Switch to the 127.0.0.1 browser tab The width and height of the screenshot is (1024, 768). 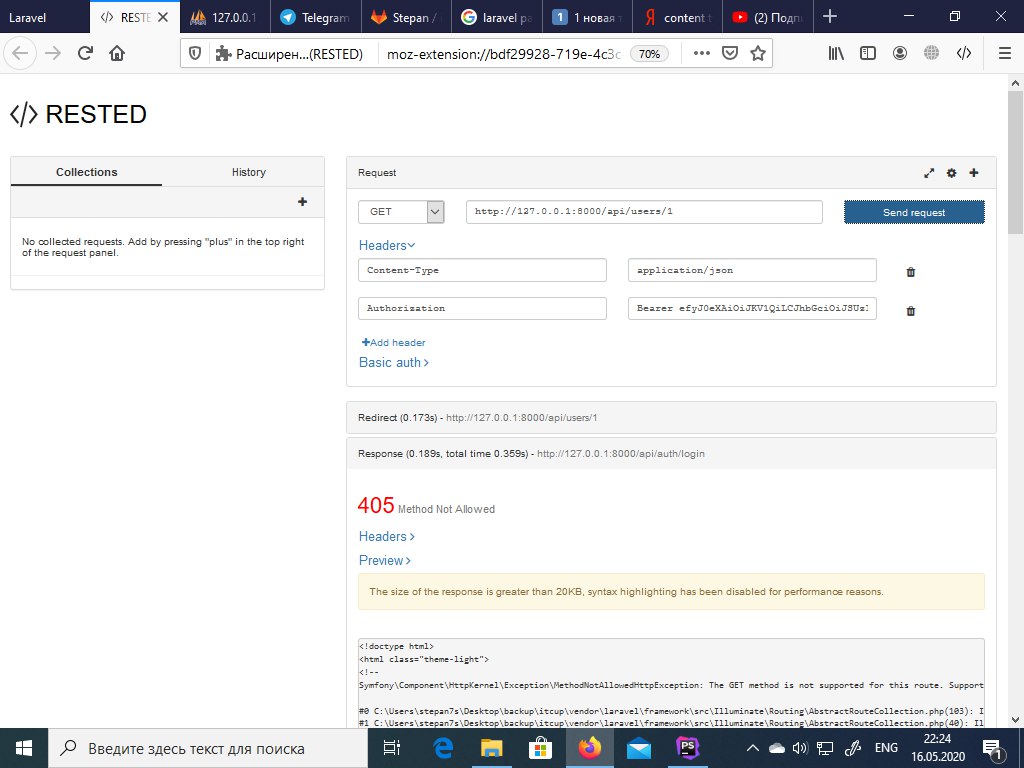click(x=225, y=17)
